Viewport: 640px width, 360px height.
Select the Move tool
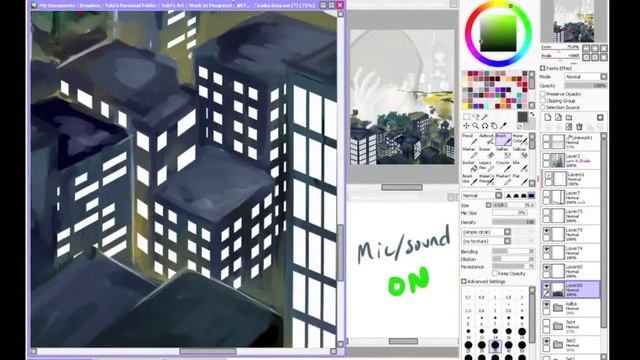(466, 126)
